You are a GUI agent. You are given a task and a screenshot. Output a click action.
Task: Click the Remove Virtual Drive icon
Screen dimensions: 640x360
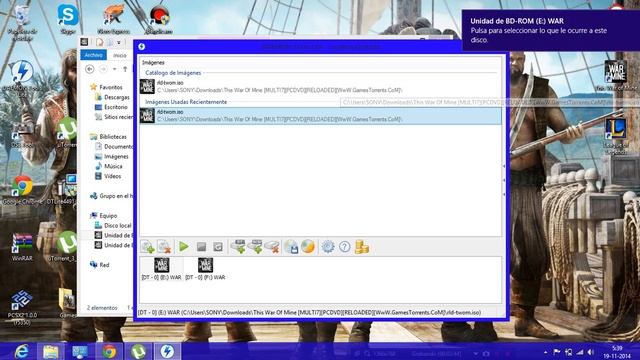[272, 247]
